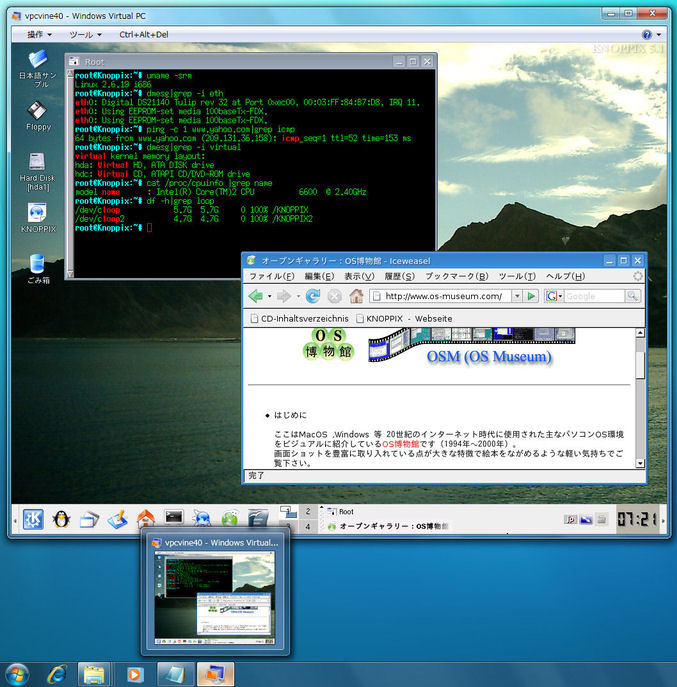
Task: Click the vpcvine40 taskbar preview thumbnail
Action: (215, 597)
